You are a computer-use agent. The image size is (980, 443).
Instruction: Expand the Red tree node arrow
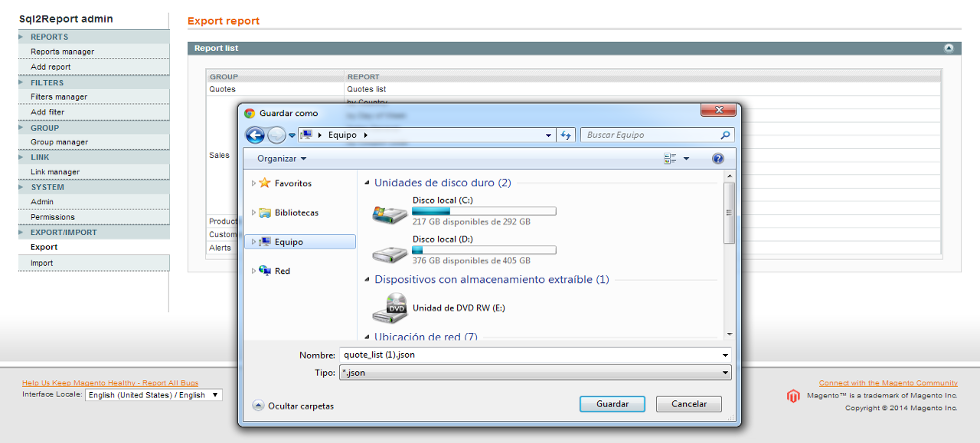pyautogui.click(x=253, y=271)
